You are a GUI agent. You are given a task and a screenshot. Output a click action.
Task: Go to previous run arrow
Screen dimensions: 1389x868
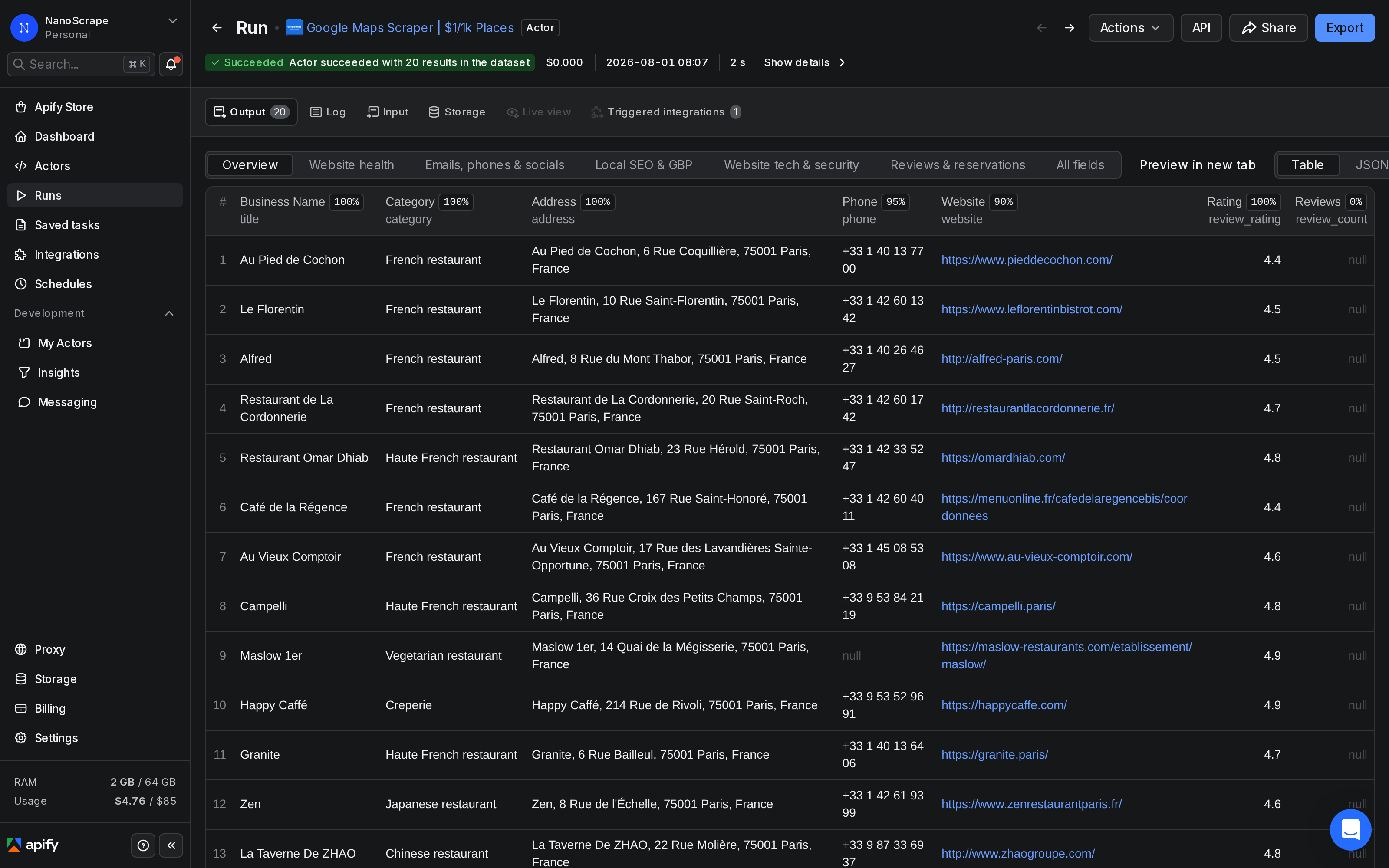click(x=1042, y=27)
